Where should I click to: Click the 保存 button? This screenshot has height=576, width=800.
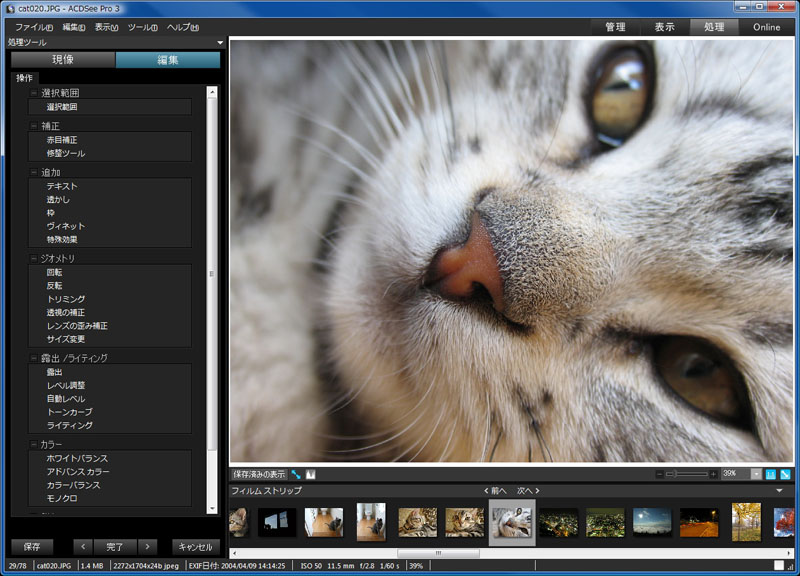tap(32, 547)
